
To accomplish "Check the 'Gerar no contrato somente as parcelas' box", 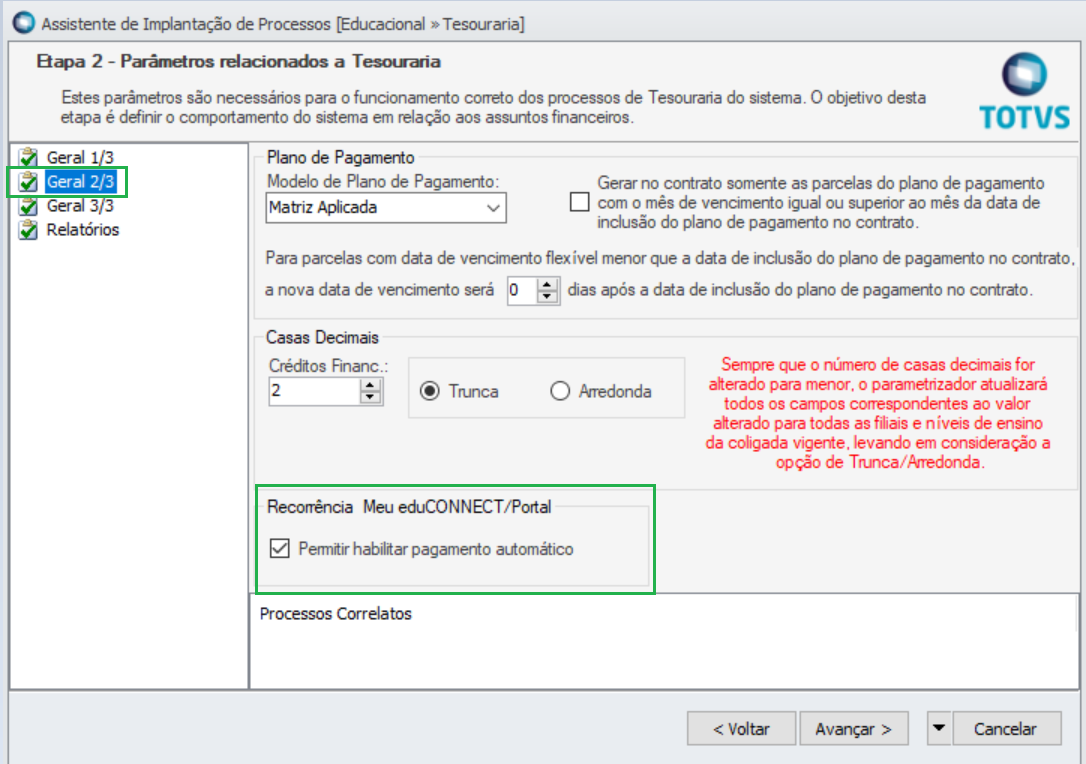I will pyautogui.click(x=580, y=202).
